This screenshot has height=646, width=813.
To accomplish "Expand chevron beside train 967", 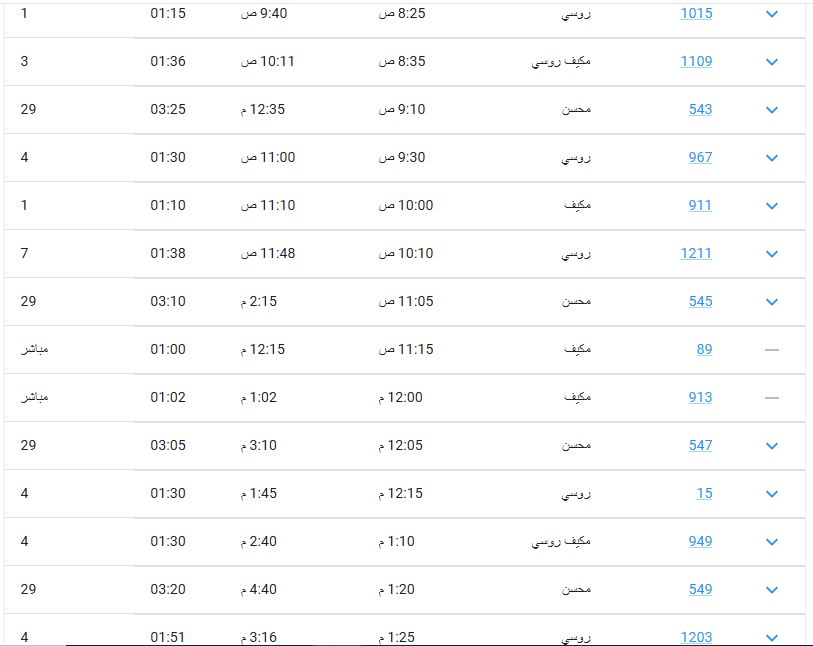I will [x=772, y=158].
